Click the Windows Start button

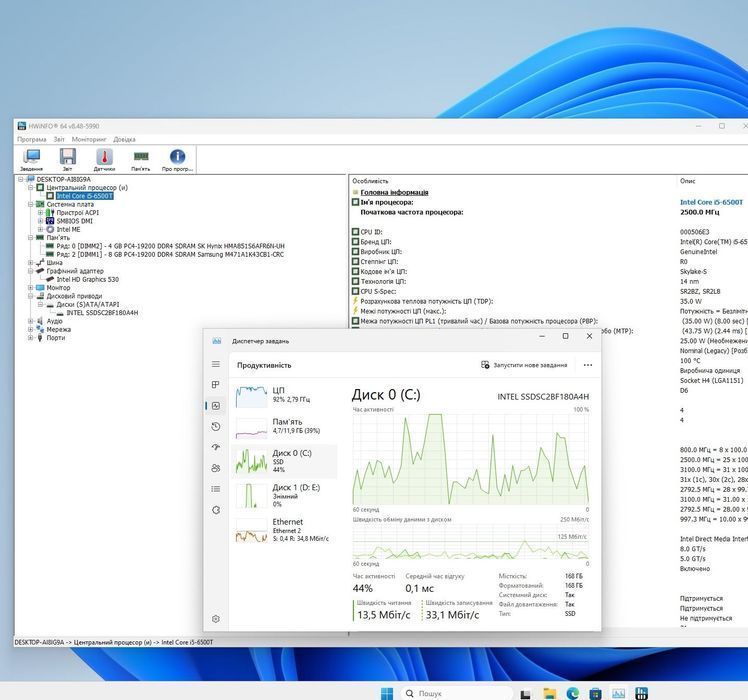pyautogui.click(x=387, y=693)
